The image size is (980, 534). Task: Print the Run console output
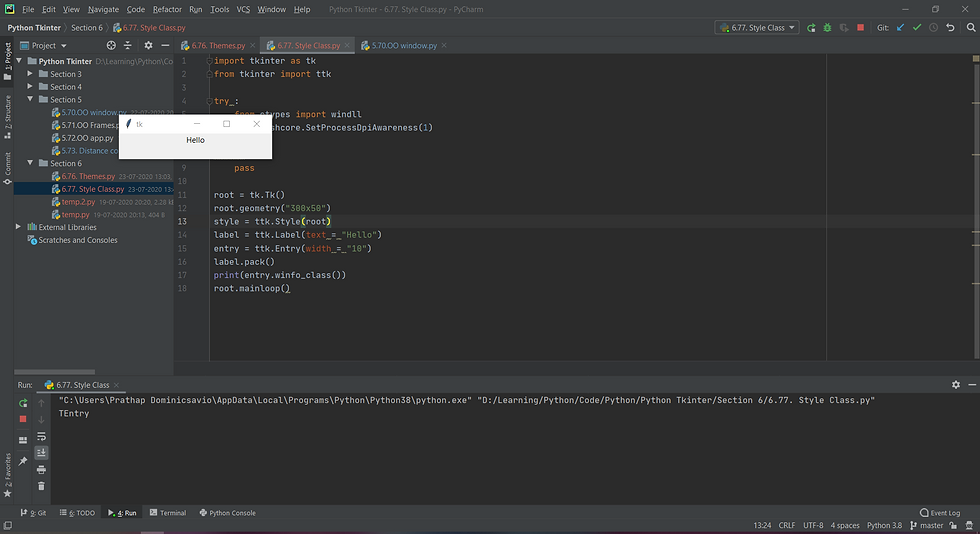pyautogui.click(x=41, y=470)
